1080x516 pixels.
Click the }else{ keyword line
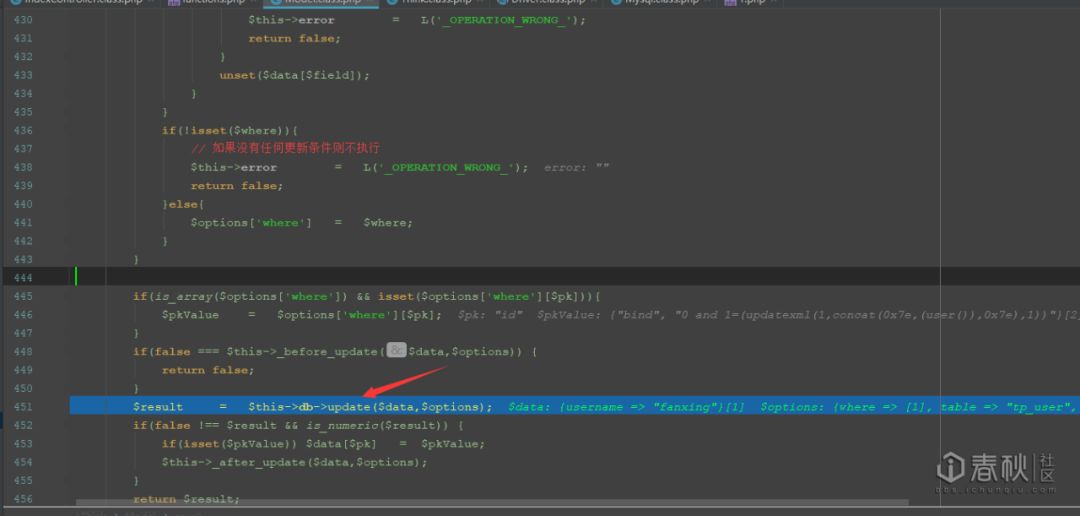click(x=183, y=204)
